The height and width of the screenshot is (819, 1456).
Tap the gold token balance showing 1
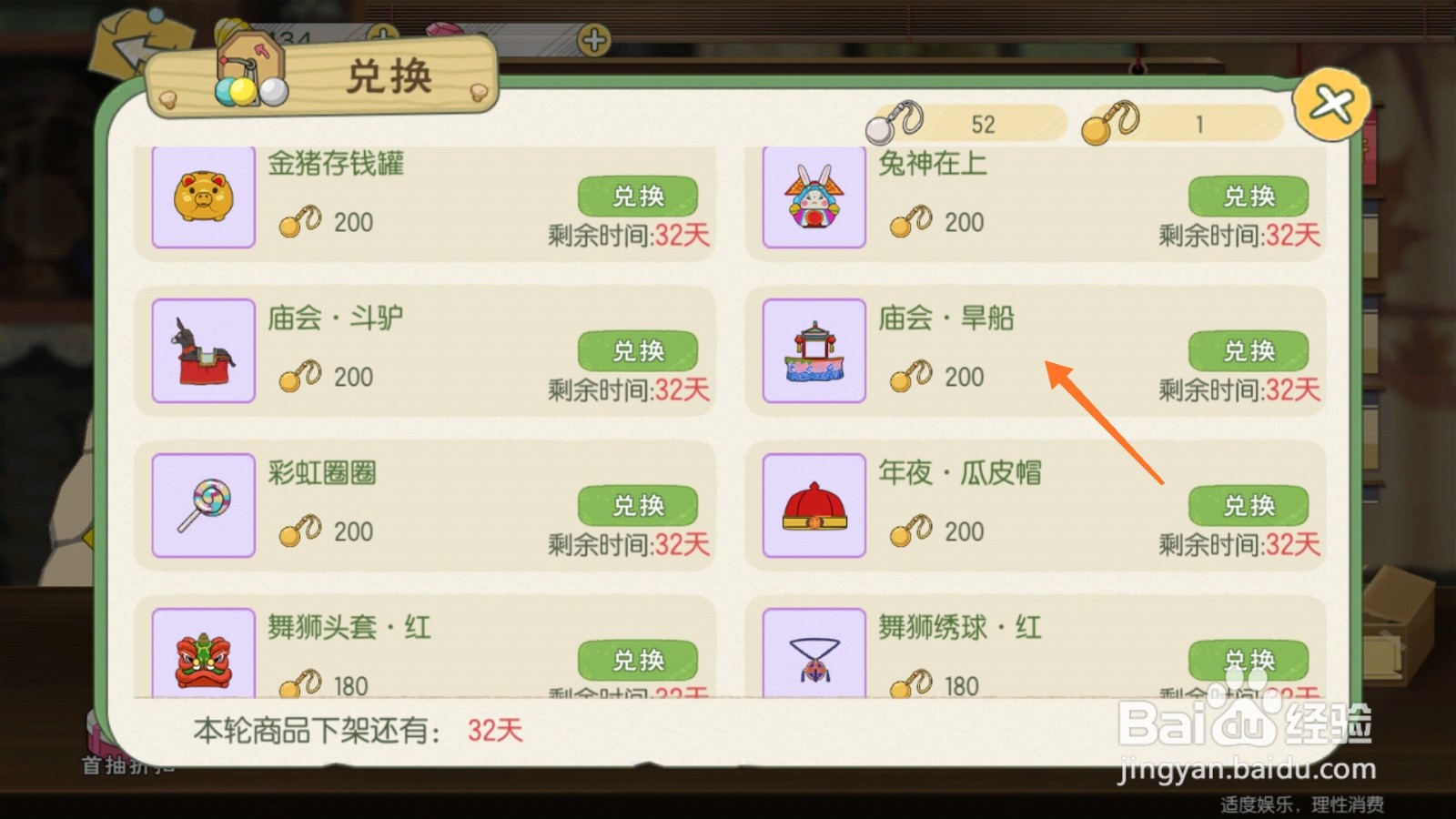1183,123
